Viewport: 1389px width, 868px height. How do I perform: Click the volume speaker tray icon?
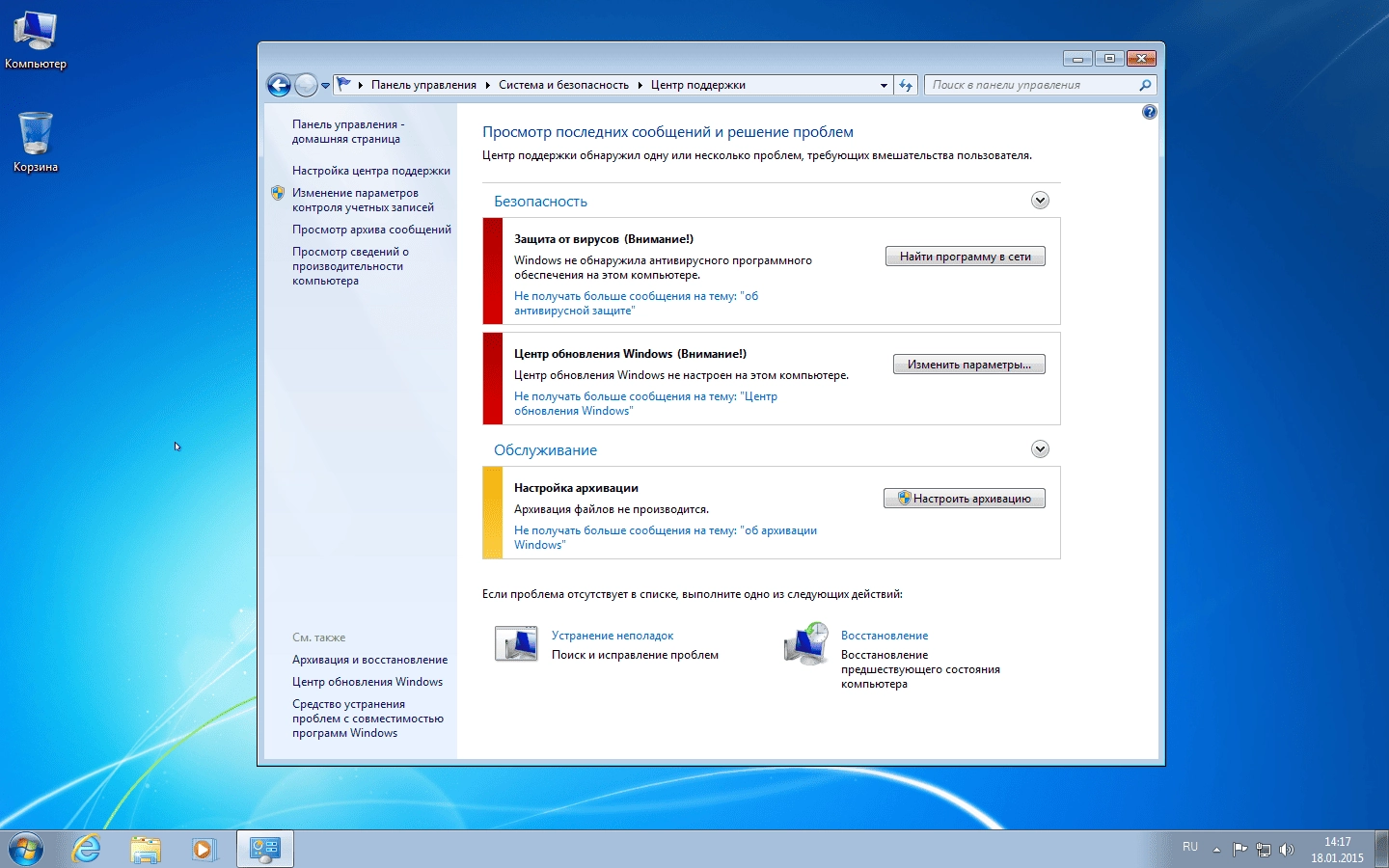(1286, 850)
